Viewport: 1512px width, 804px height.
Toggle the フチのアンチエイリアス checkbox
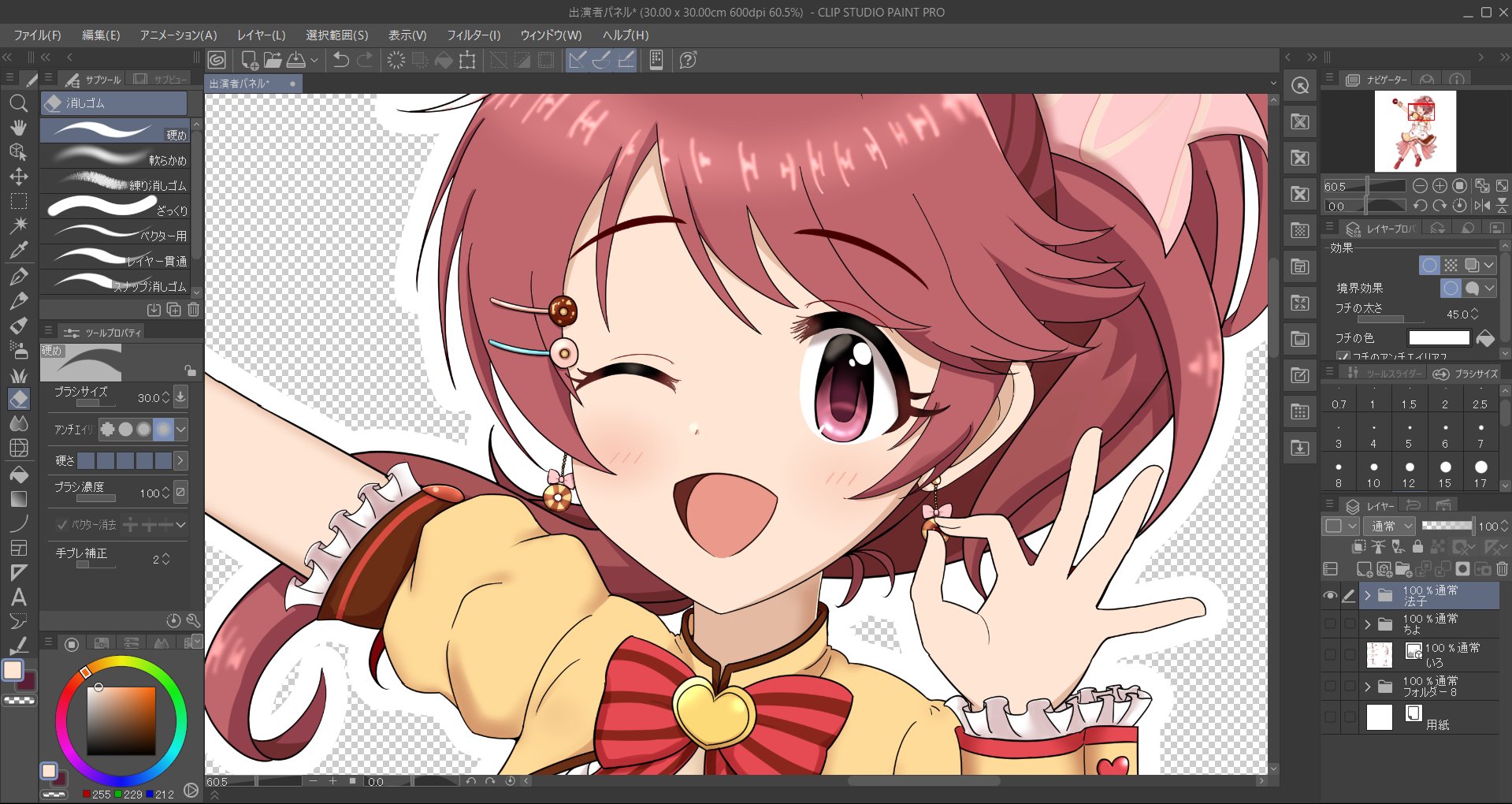click(x=1343, y=357)
